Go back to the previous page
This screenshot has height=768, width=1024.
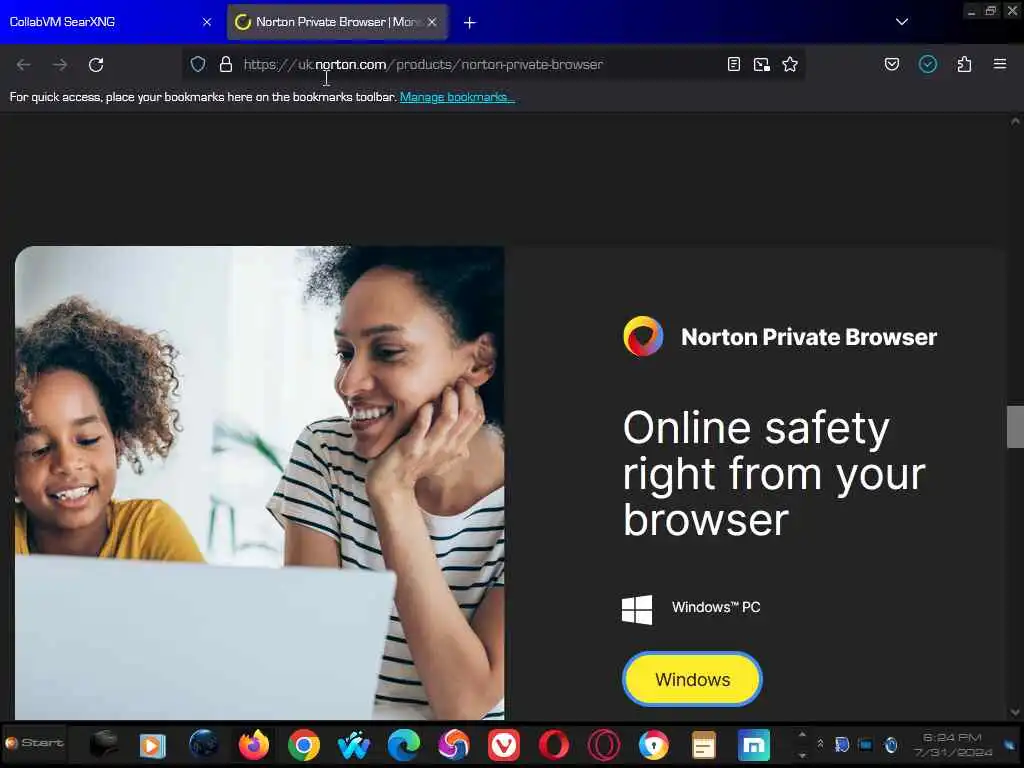pyautogui.click(x=24, y=65)
